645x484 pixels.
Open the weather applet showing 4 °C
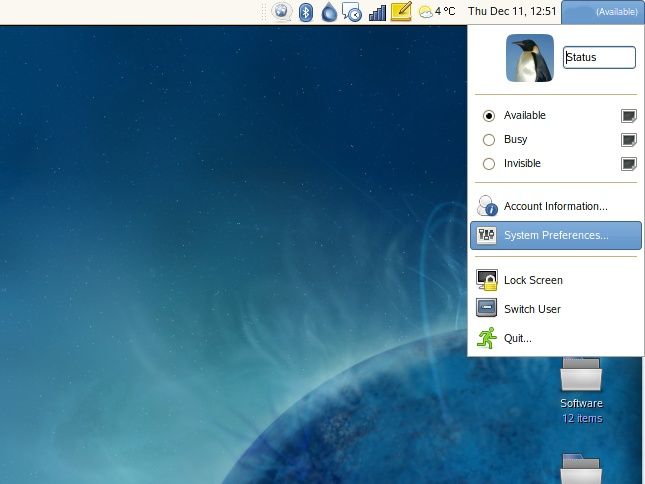pyautogui.click(x=437, y=12)
